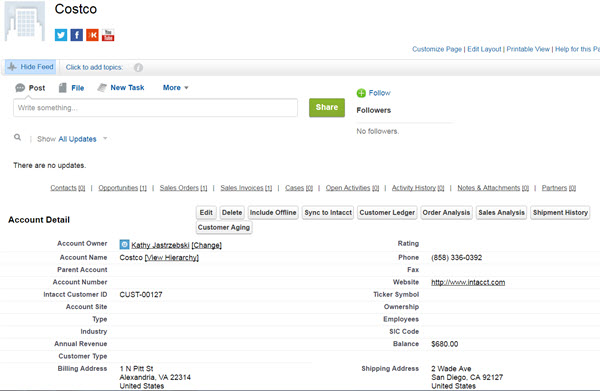Click the Edit account button
The height and width of the screenshot is (391, 600).
206,213
